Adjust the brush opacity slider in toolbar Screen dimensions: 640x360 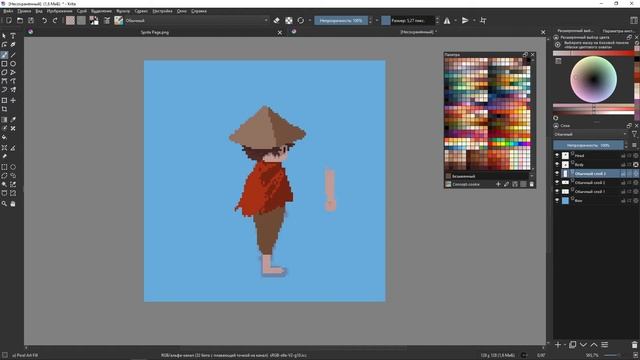[x=341, y=20]
